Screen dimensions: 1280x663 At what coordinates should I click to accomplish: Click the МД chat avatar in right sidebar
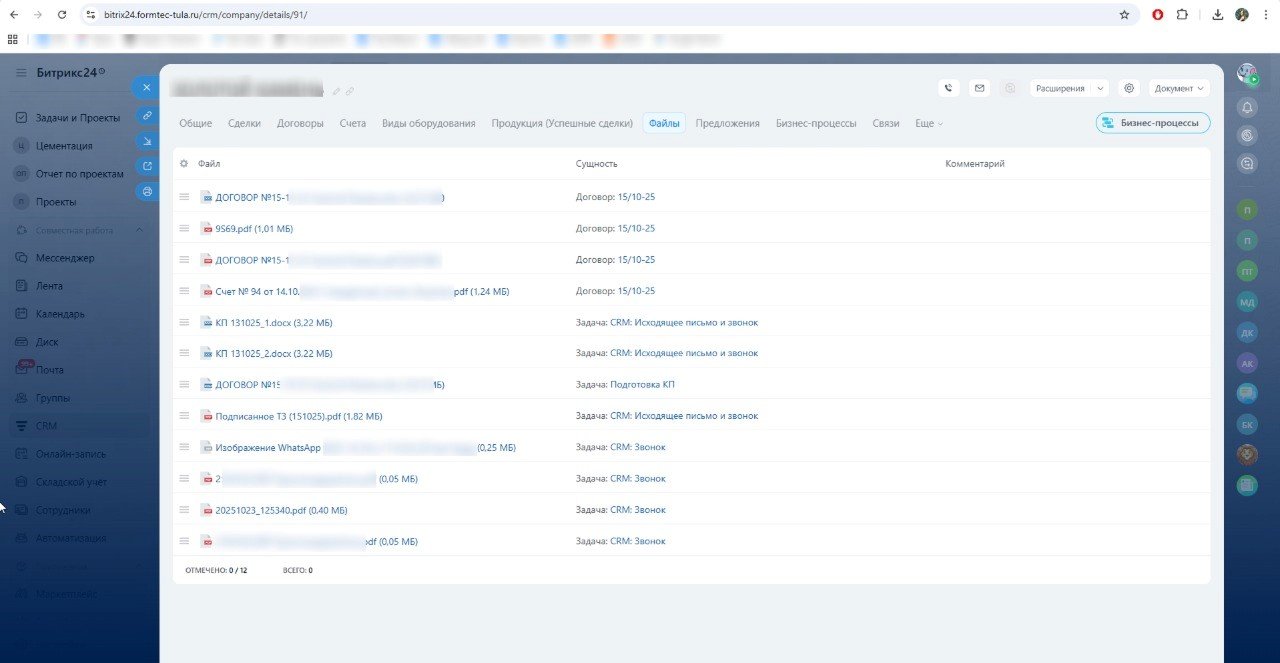1247,302
